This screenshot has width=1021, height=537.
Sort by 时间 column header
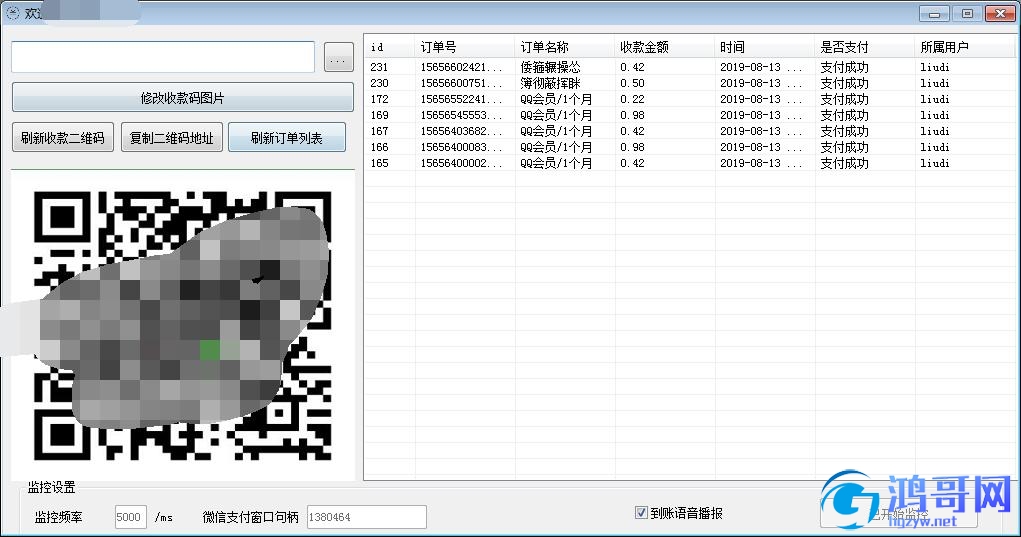[x=765, y=47]
